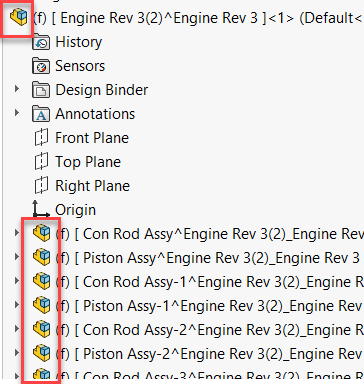
Task: Click the Con Rod Assy virtual component icon
Action: pyautogui.click(x=42, y=233)
